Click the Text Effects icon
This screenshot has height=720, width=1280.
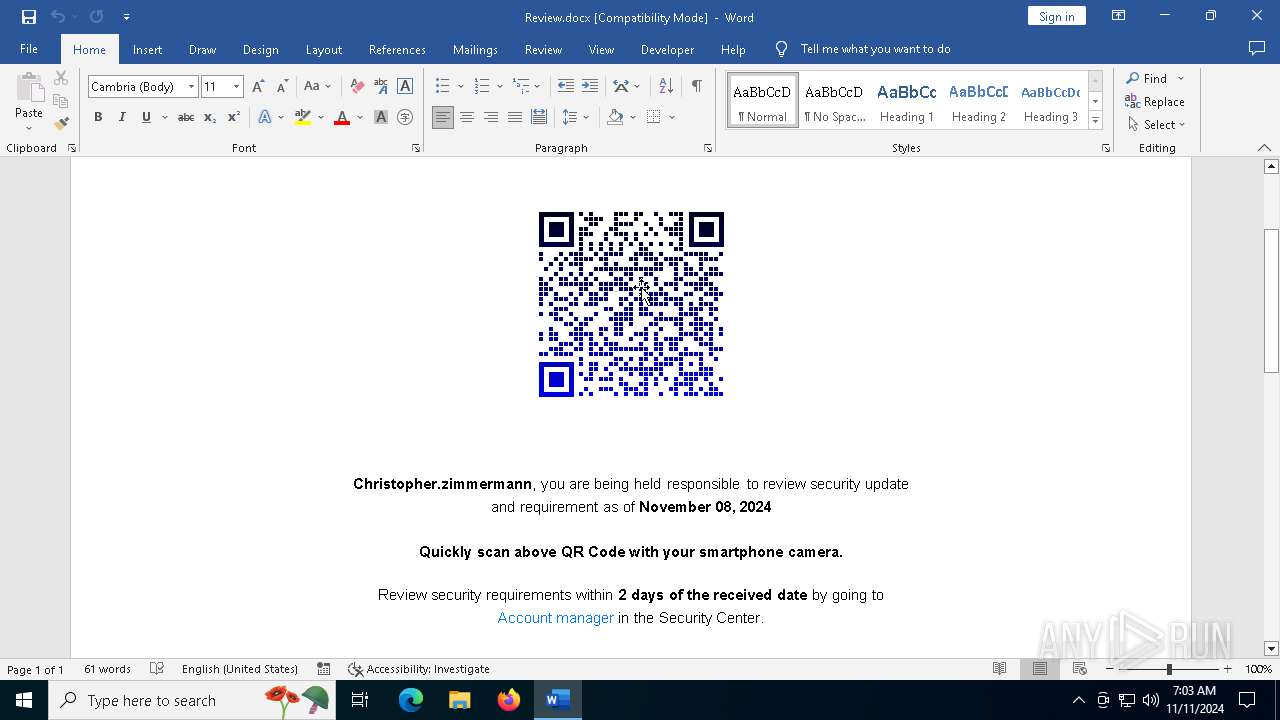pyautogui.click(x=265, y=118)
